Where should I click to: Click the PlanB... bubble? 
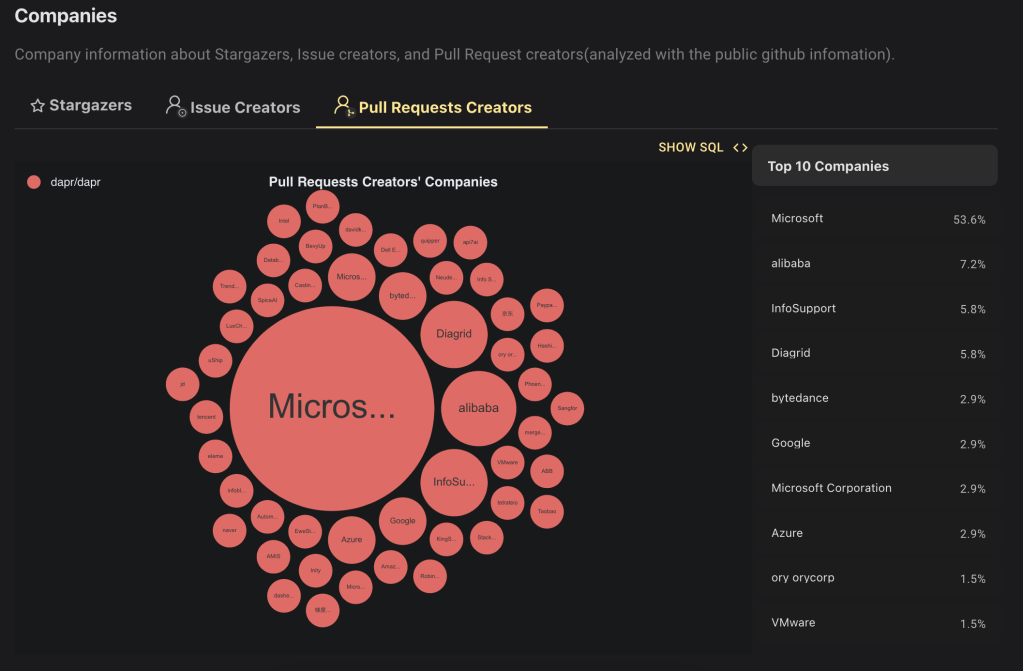[x=322, y=206]
